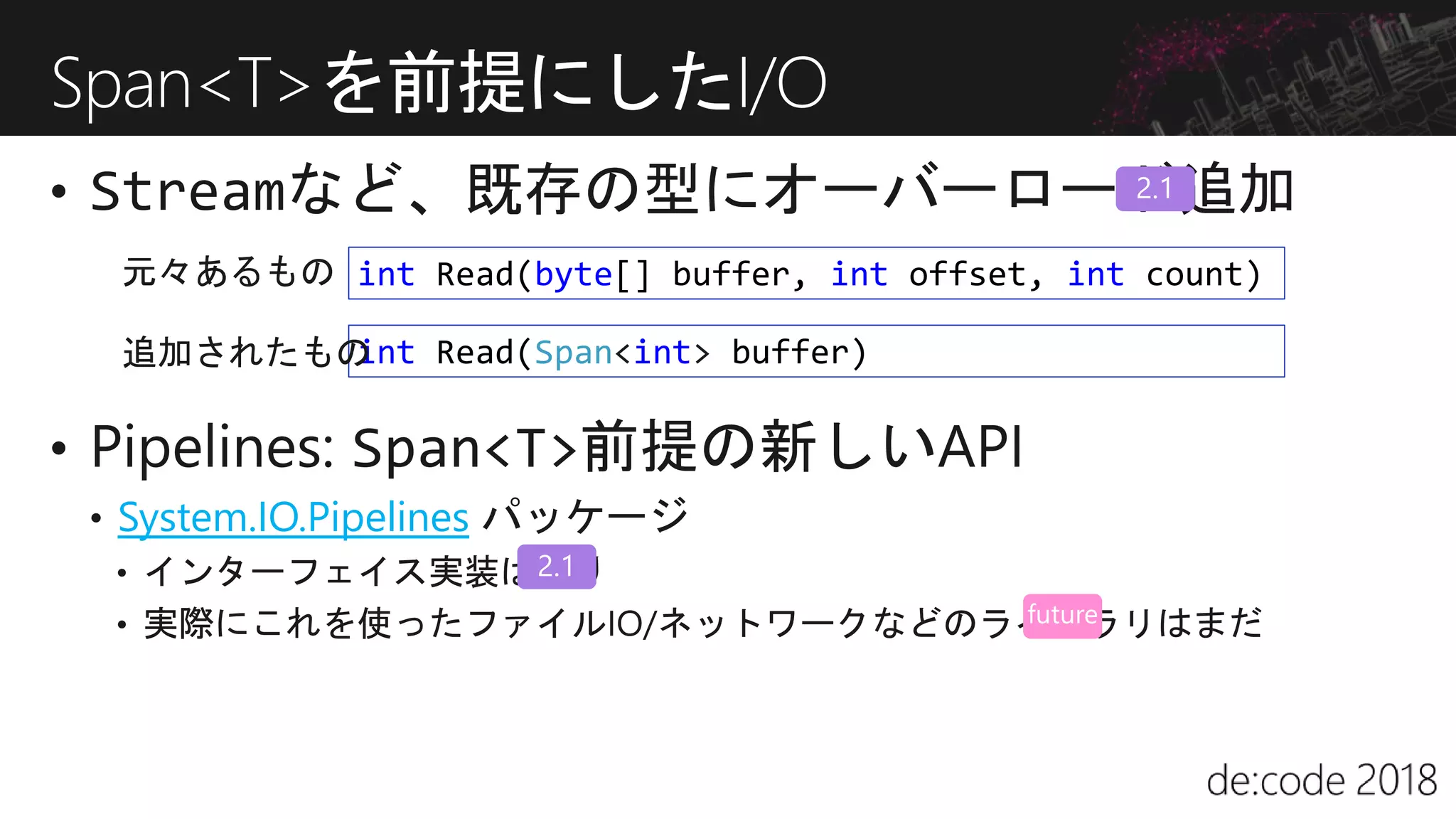This screenshot has width=1456, height=819.
Task: Click the line 実際にこれを使ったファイルIO/ネットワーク
Action: pyautogui.click(x=702, y=623)
